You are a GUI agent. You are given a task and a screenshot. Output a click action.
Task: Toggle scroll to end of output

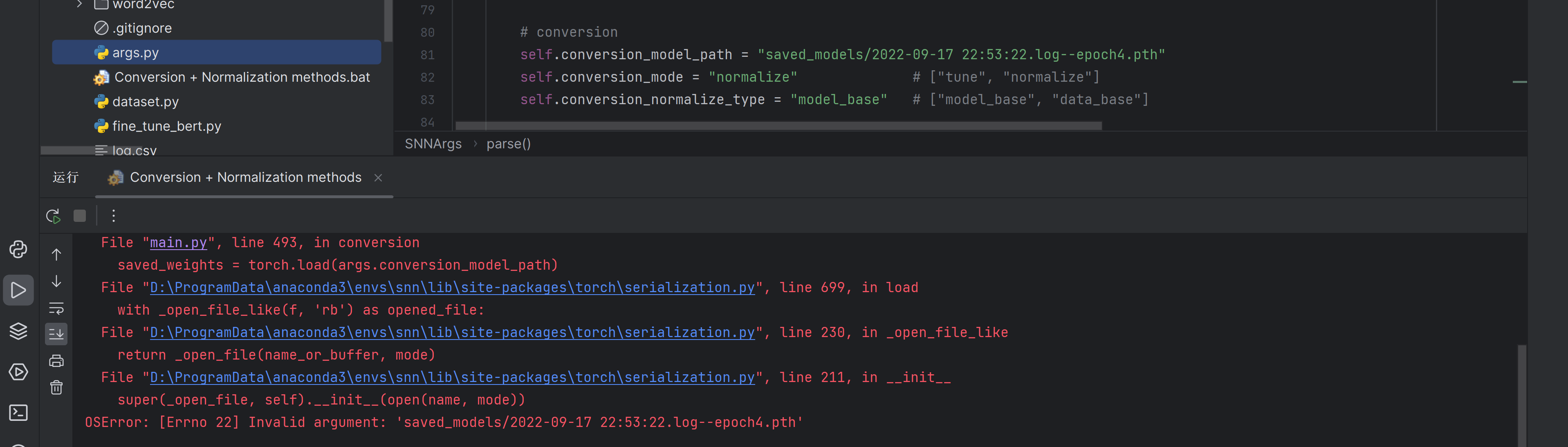pos(56,333)
